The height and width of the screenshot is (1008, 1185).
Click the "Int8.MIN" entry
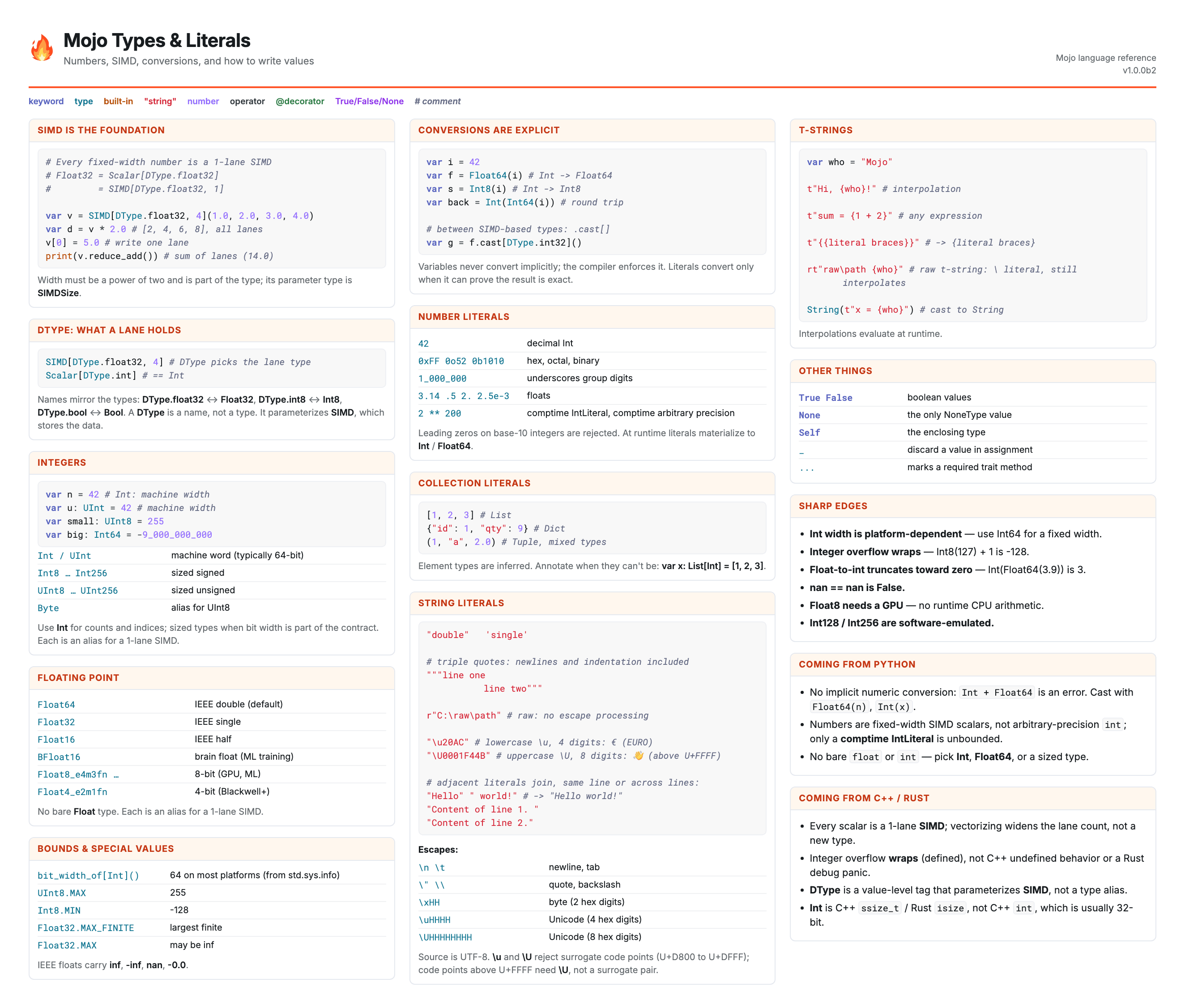[x=59, y=910]
